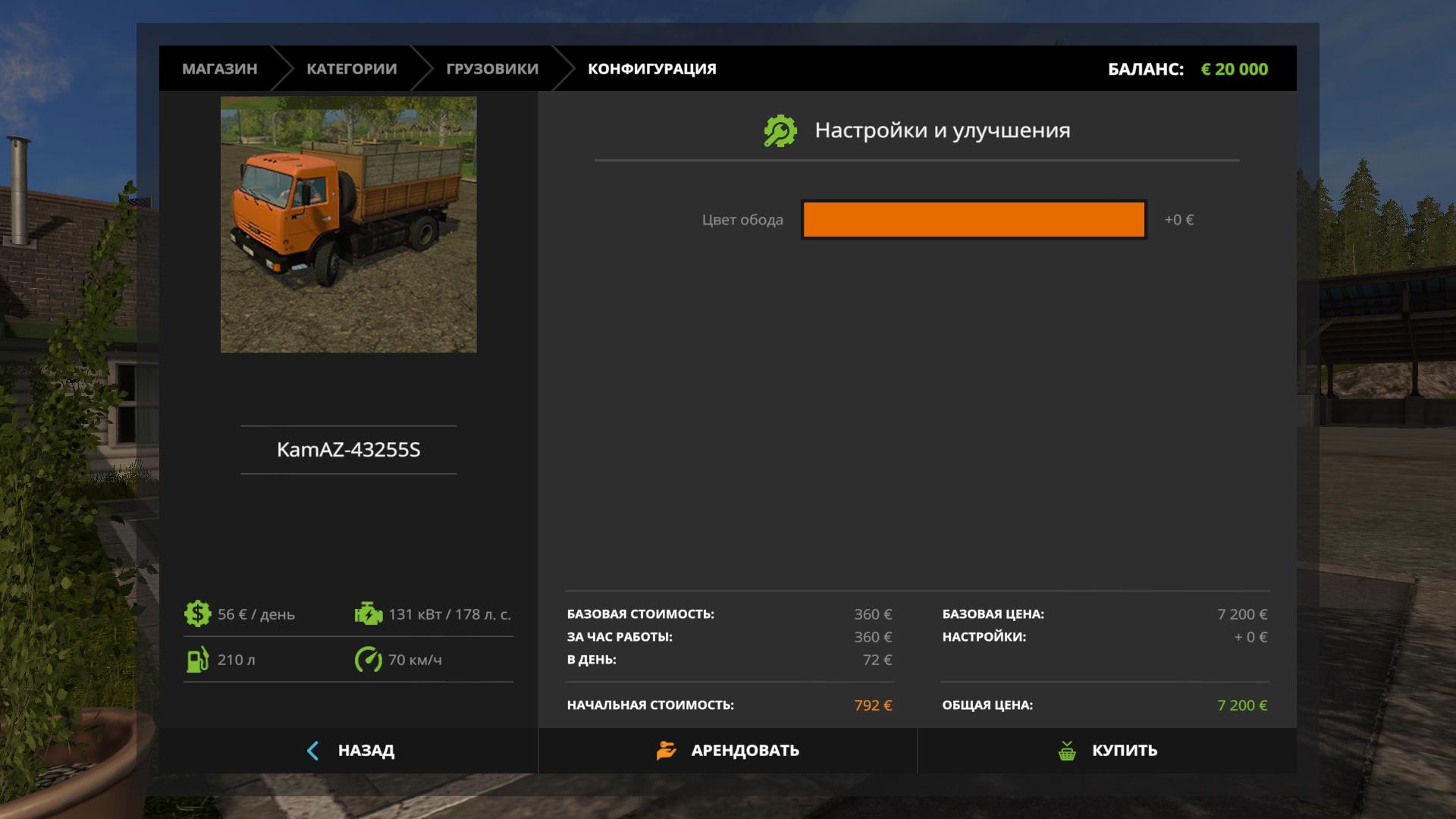Click the green dollar daily cost icon
The image size is (1456, 819).
point(197,613)
